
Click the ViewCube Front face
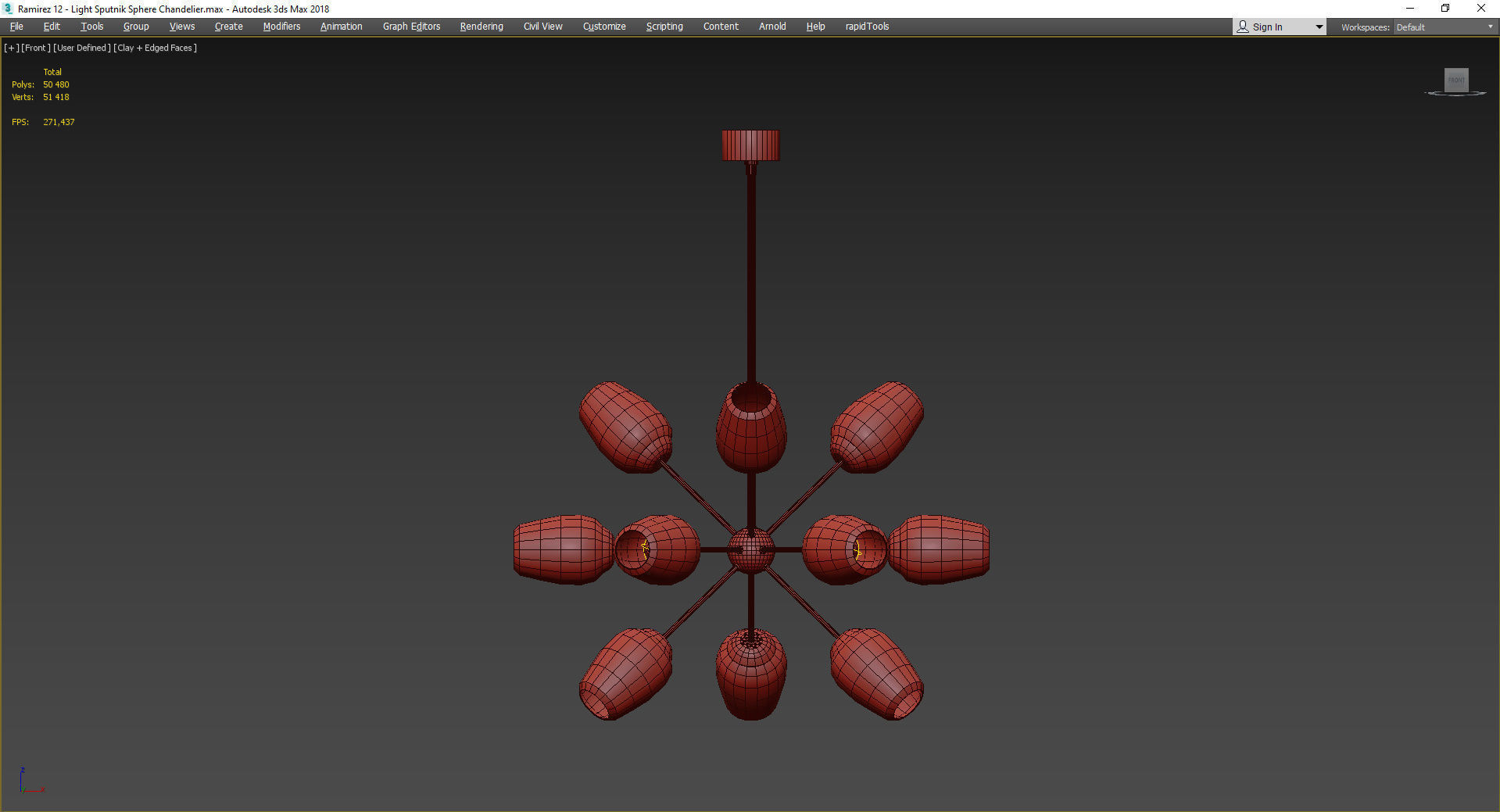click(1456, 80)
